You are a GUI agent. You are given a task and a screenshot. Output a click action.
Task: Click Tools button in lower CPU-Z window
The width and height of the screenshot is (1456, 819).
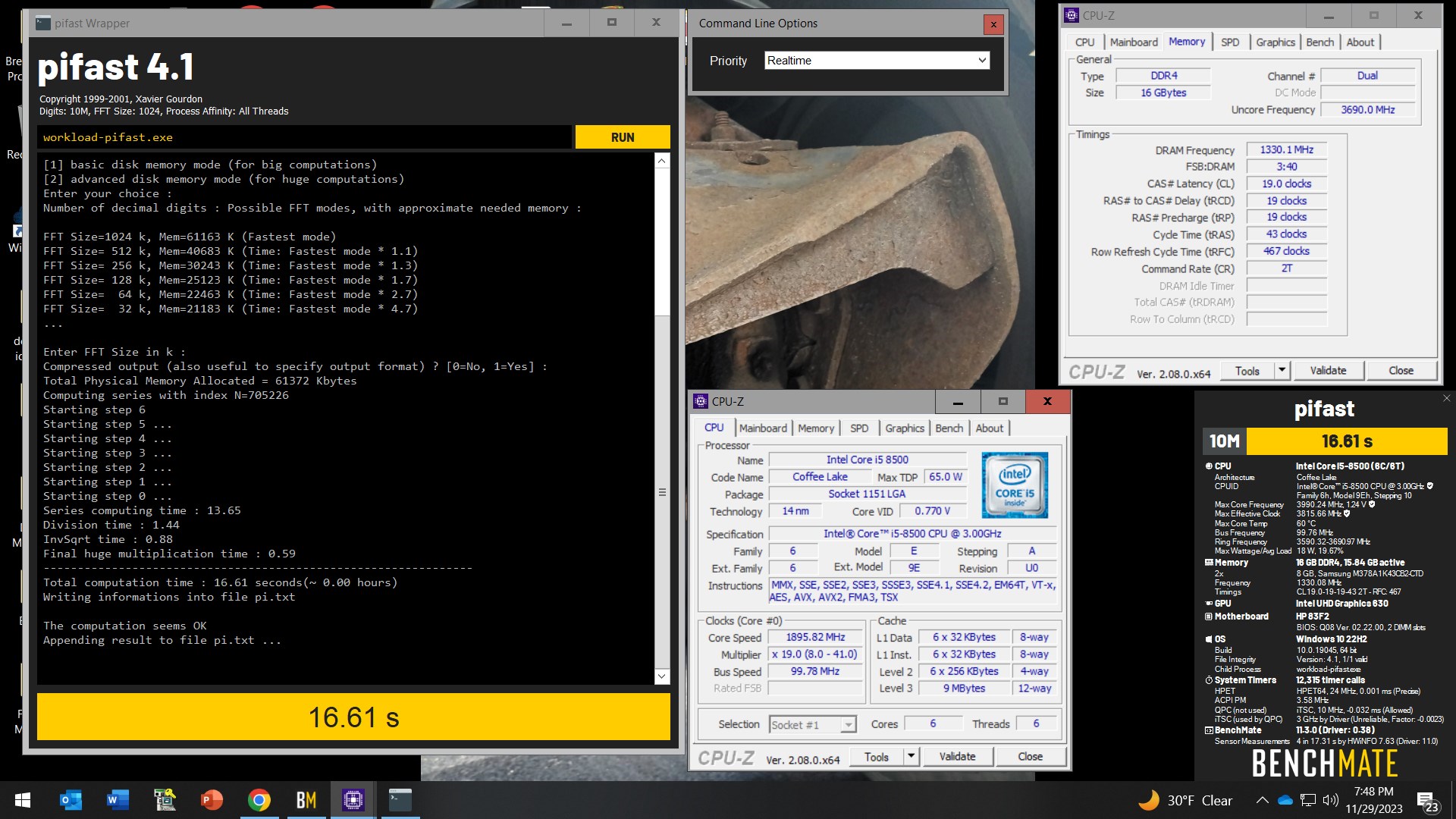876,757
